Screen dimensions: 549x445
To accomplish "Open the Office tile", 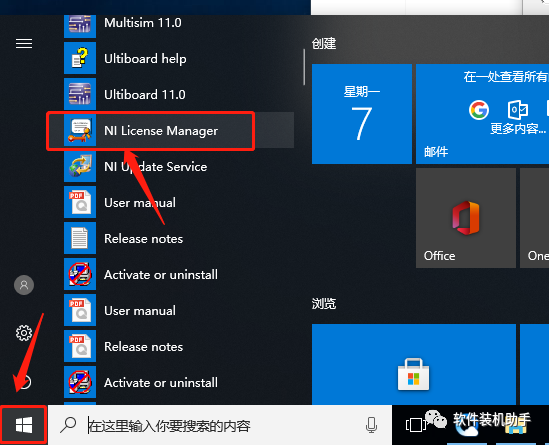I will pos(466,218).
